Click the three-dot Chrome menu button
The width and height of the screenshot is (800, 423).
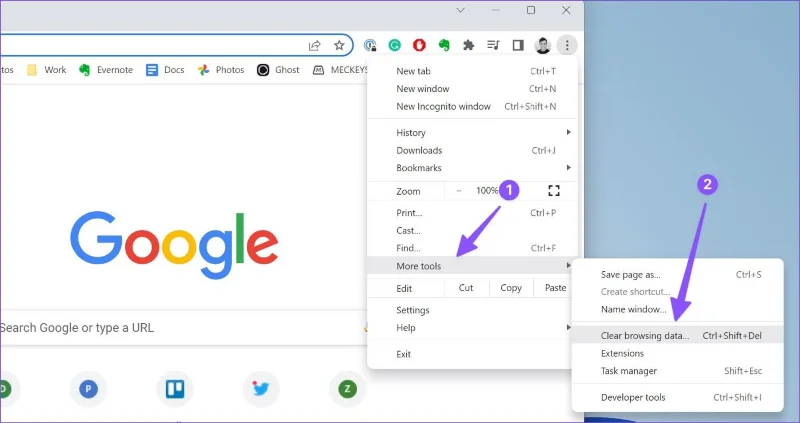coord(567,45)
